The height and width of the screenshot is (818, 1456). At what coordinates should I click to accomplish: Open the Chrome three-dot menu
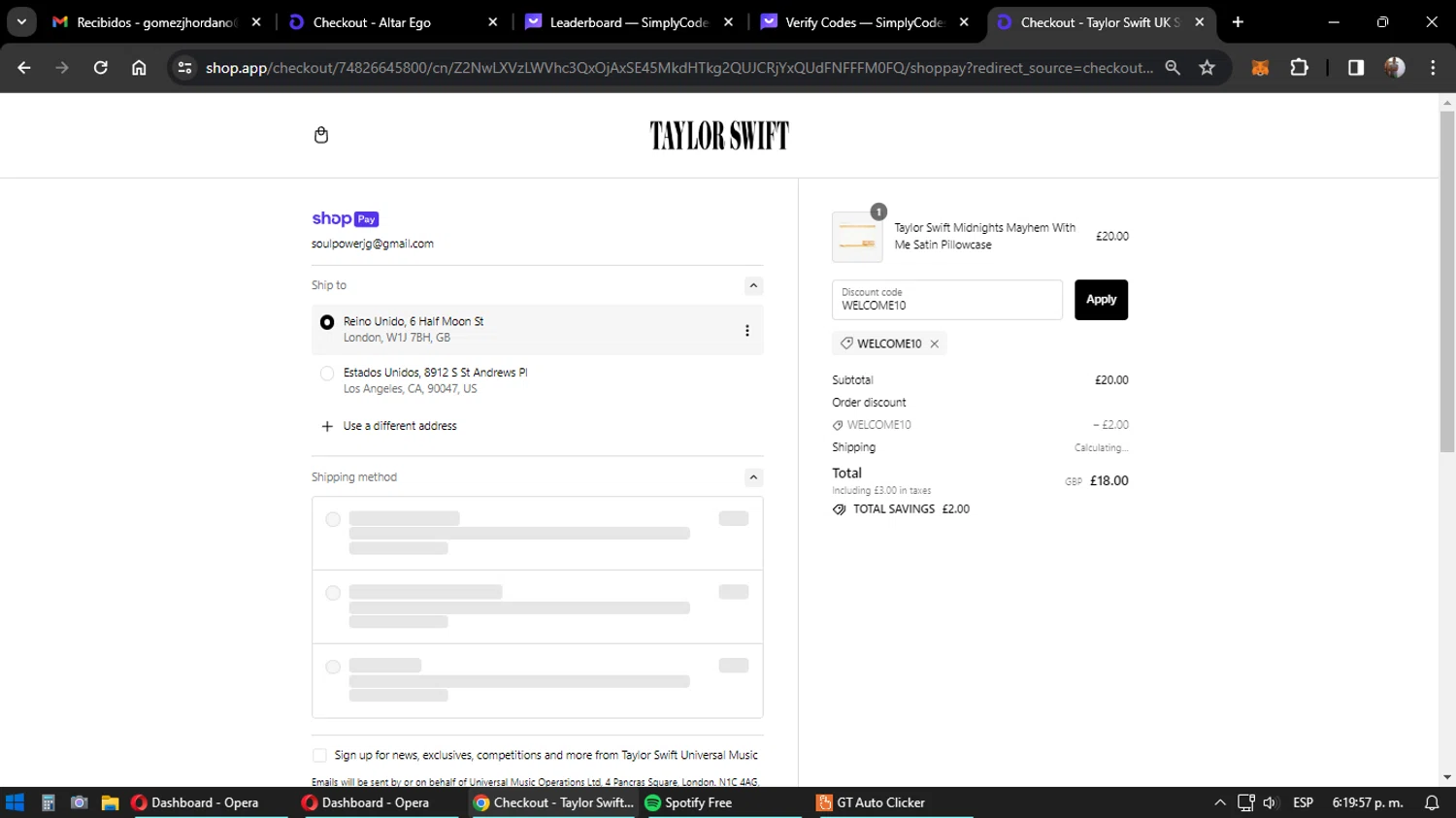pyautogui.click(x=1433, y=68)
